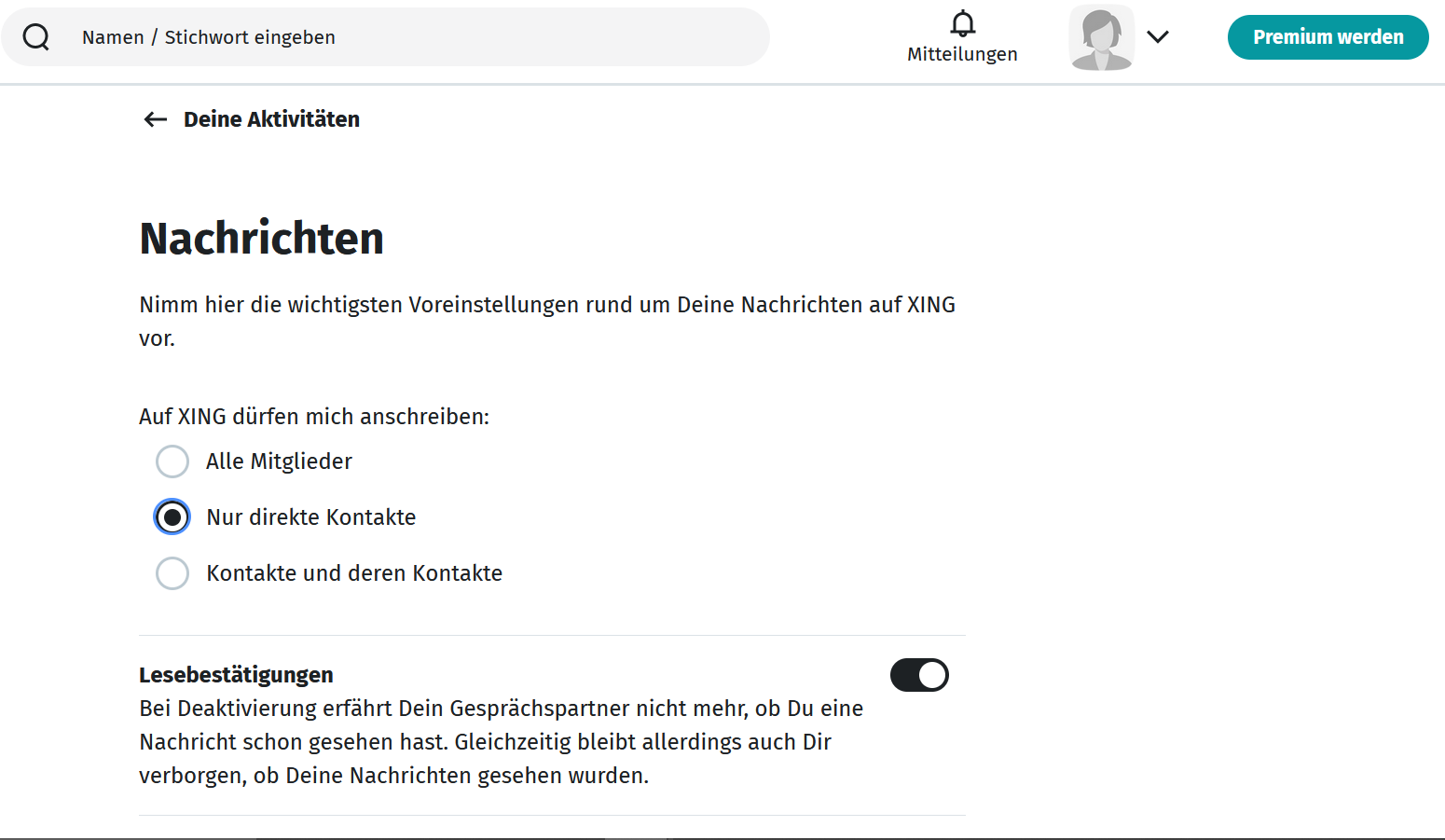1445x840 pixels.
Task: Disable the Lesebestätigungen toggle switch
Action: 919,675
